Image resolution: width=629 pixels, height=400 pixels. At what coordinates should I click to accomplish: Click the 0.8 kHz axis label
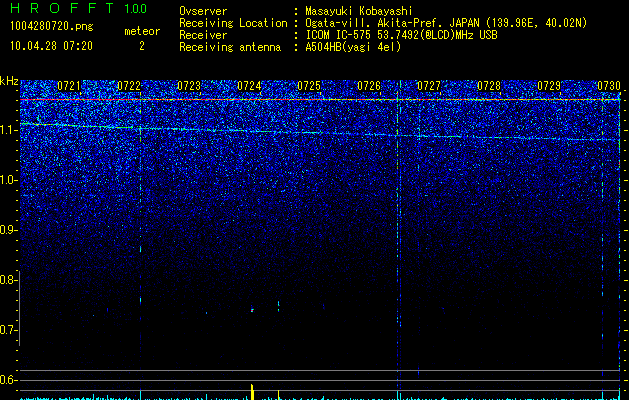[x=8, y=280]
